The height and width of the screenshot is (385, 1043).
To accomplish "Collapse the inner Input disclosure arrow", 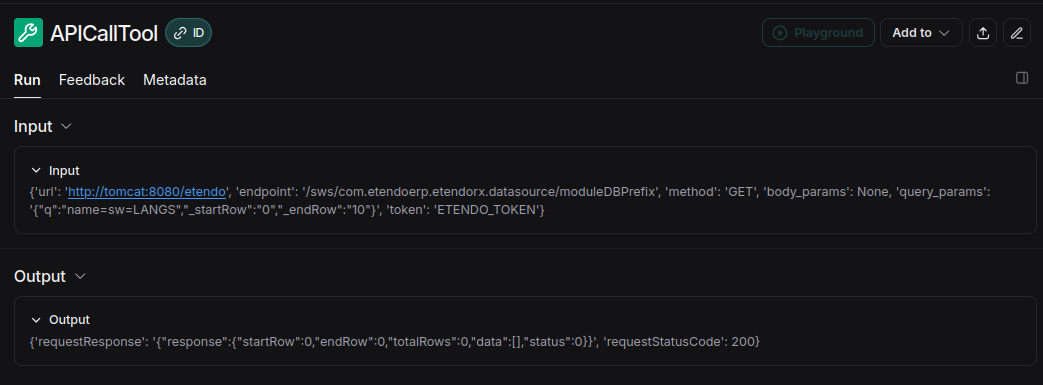I will click(x=36, y=170).
